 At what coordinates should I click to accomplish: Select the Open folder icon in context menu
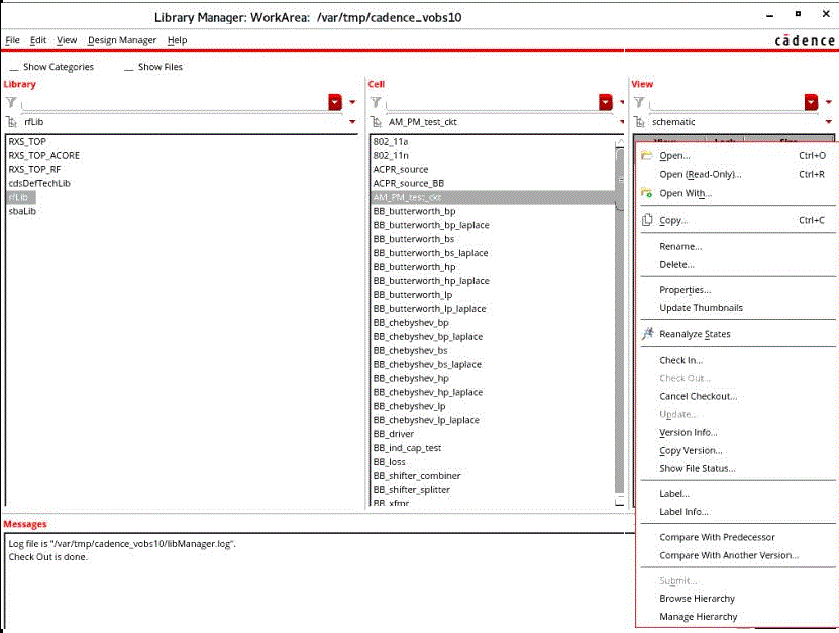point(646,155)
